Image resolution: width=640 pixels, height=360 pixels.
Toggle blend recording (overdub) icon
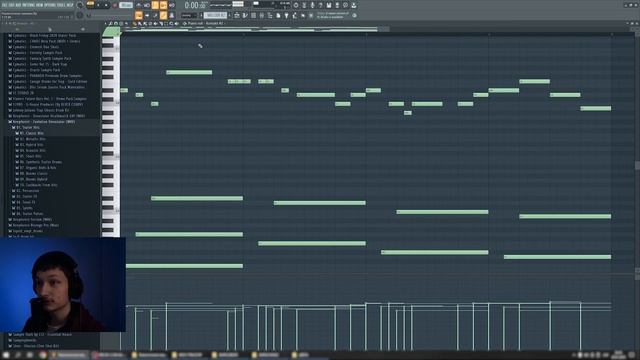[163, 5]
